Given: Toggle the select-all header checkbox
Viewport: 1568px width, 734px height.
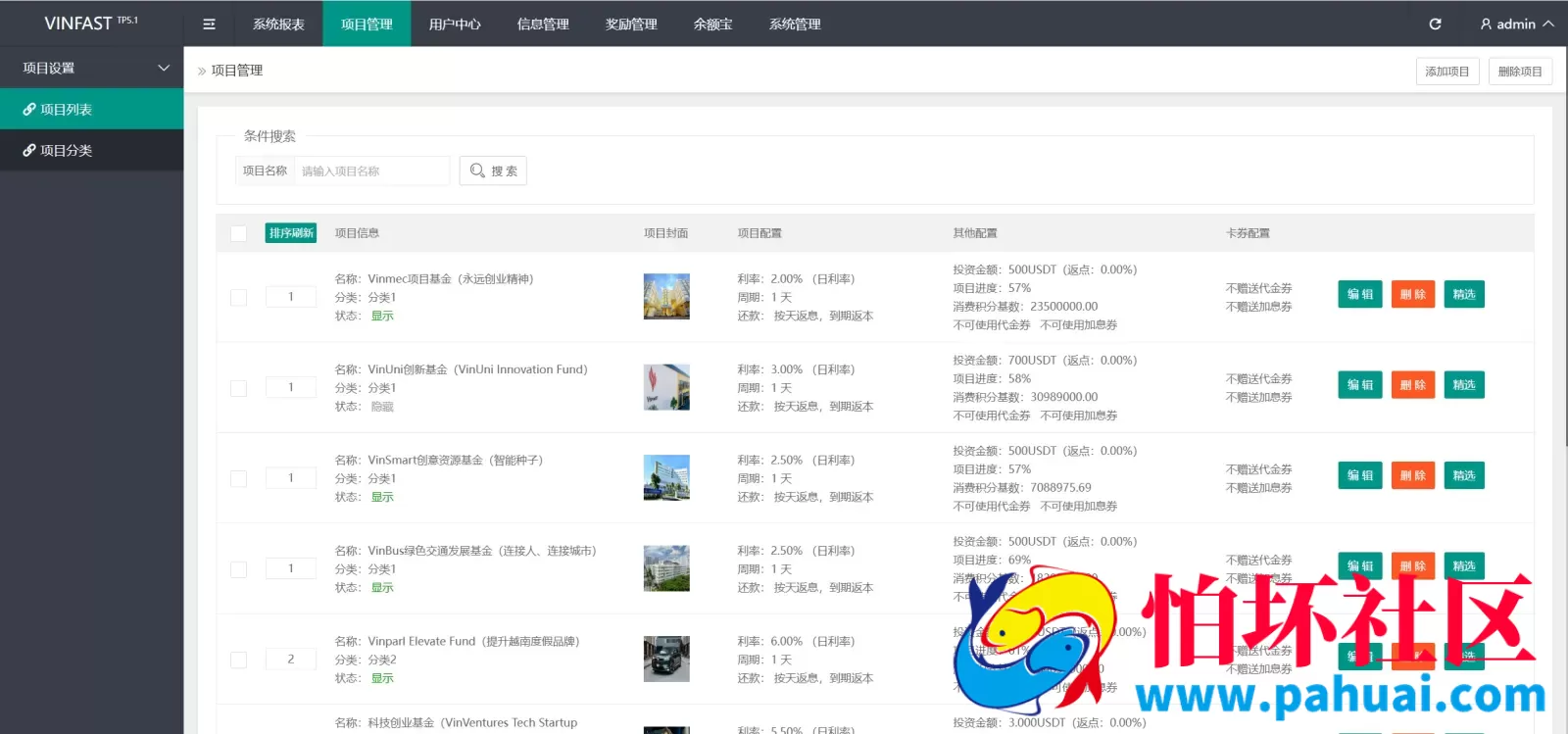Looking at the screenshot, I should (238, 233).
